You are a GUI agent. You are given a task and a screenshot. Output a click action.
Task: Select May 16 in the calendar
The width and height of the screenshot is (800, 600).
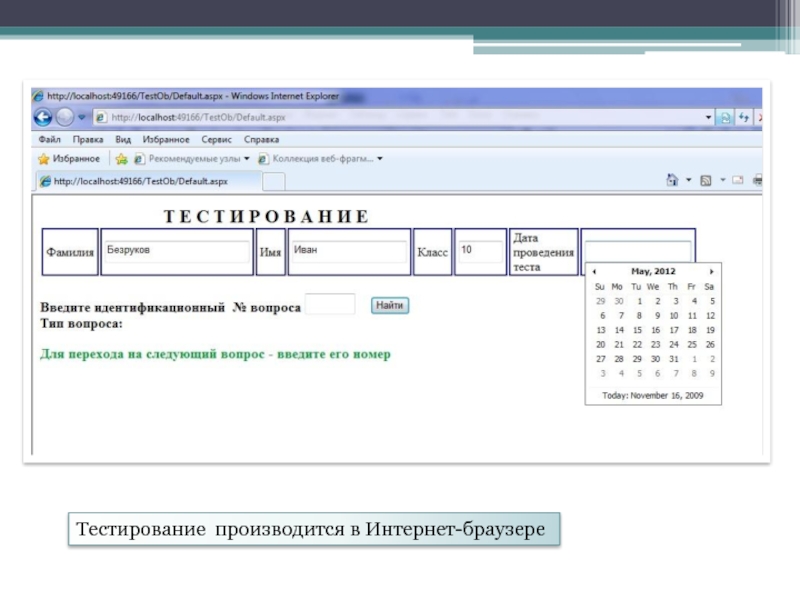point(656,329)
